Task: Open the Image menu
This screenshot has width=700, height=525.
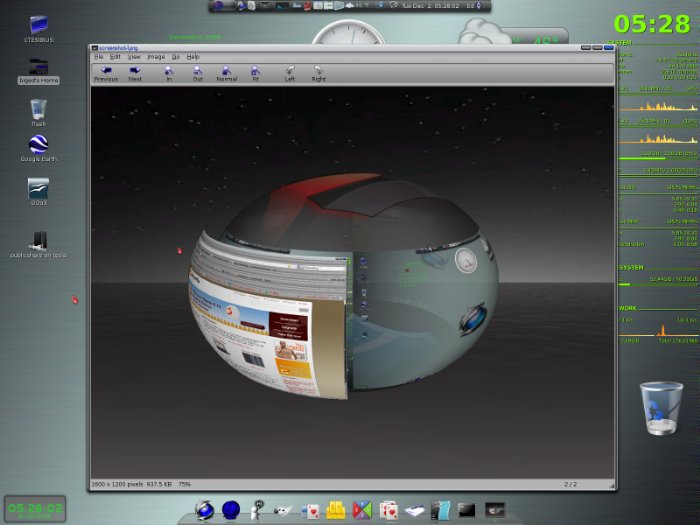Action: [x=156, y=57]
